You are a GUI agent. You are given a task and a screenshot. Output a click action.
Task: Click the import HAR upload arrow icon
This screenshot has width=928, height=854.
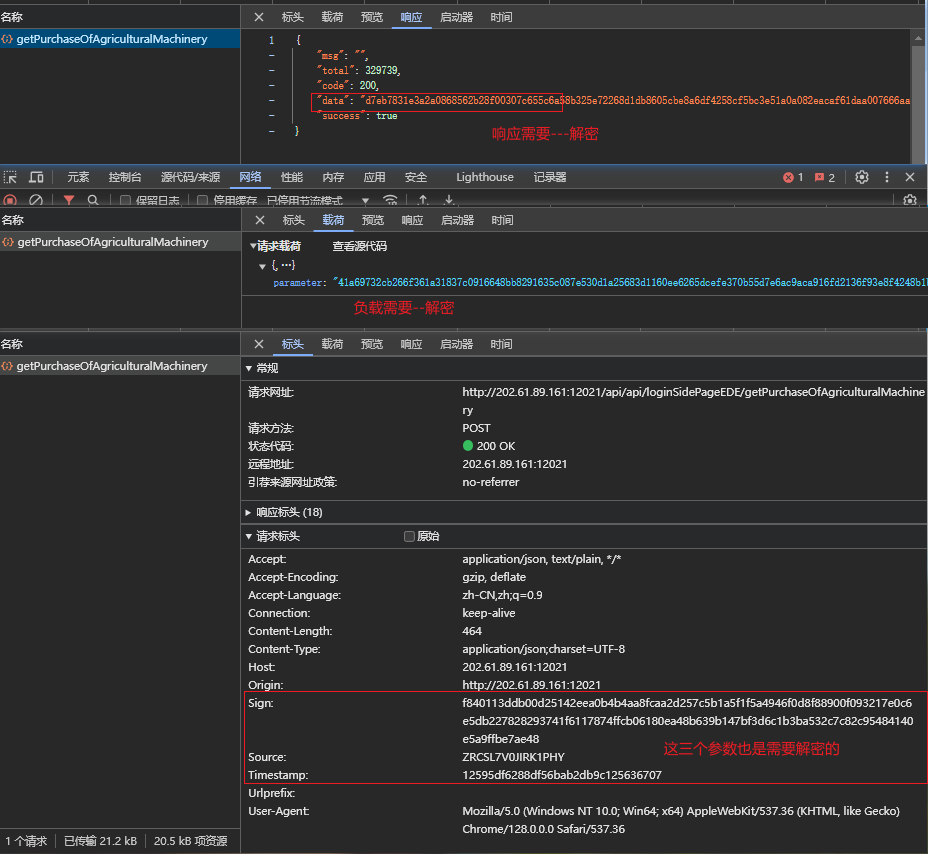click(x=423, y=200)
